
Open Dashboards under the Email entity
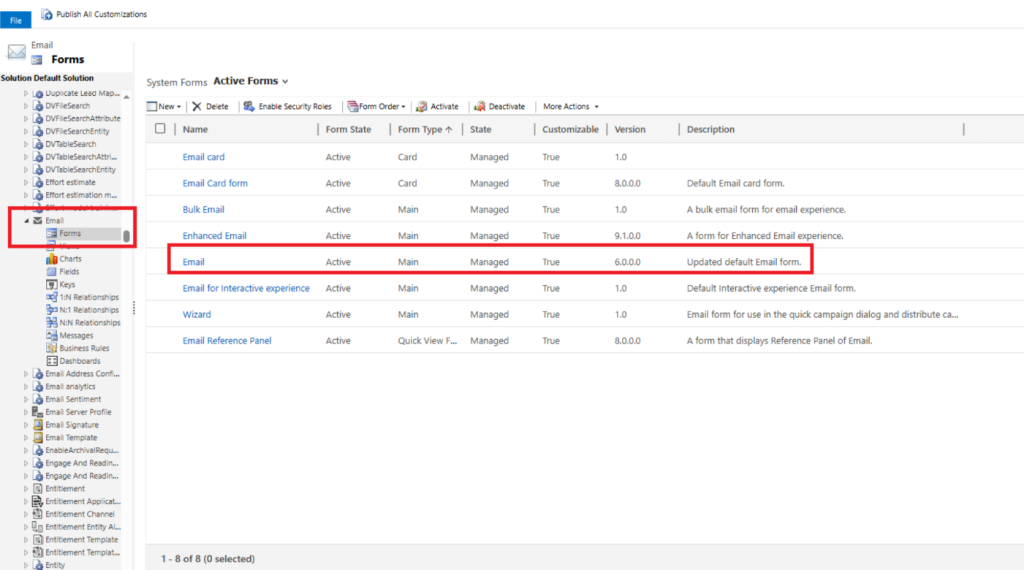(79, 361)
